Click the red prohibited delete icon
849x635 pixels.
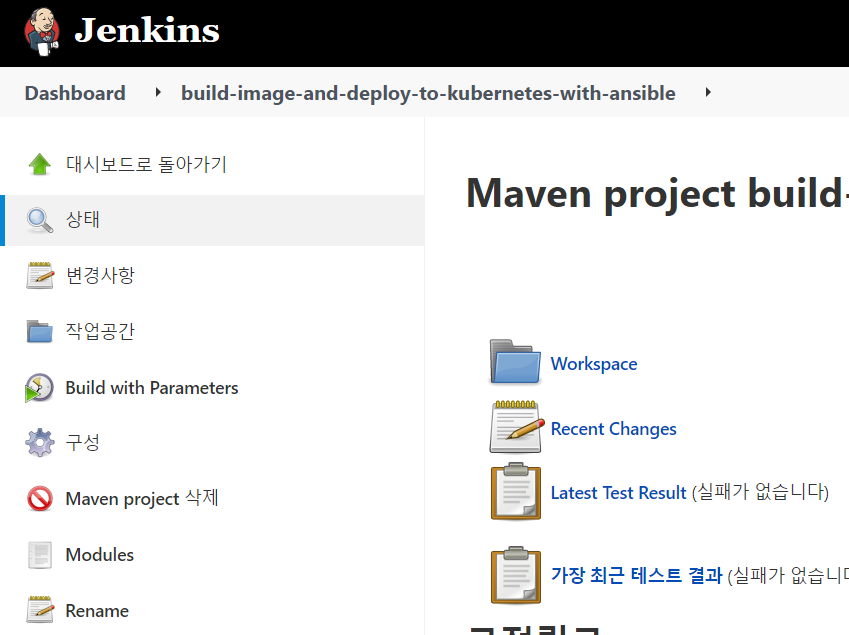click(40, 499)
